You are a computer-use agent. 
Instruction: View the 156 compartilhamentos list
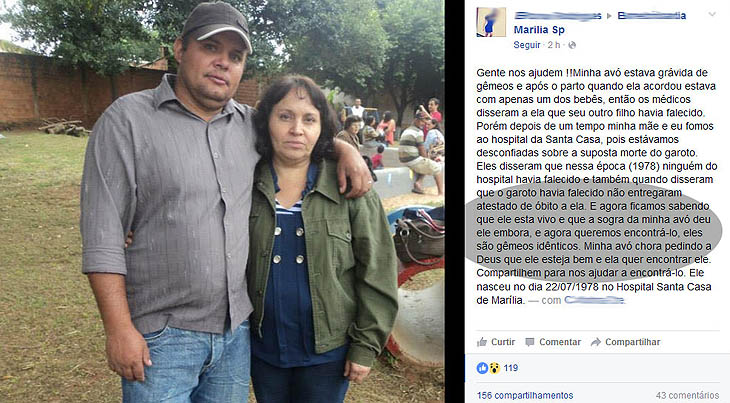(525, 395)
